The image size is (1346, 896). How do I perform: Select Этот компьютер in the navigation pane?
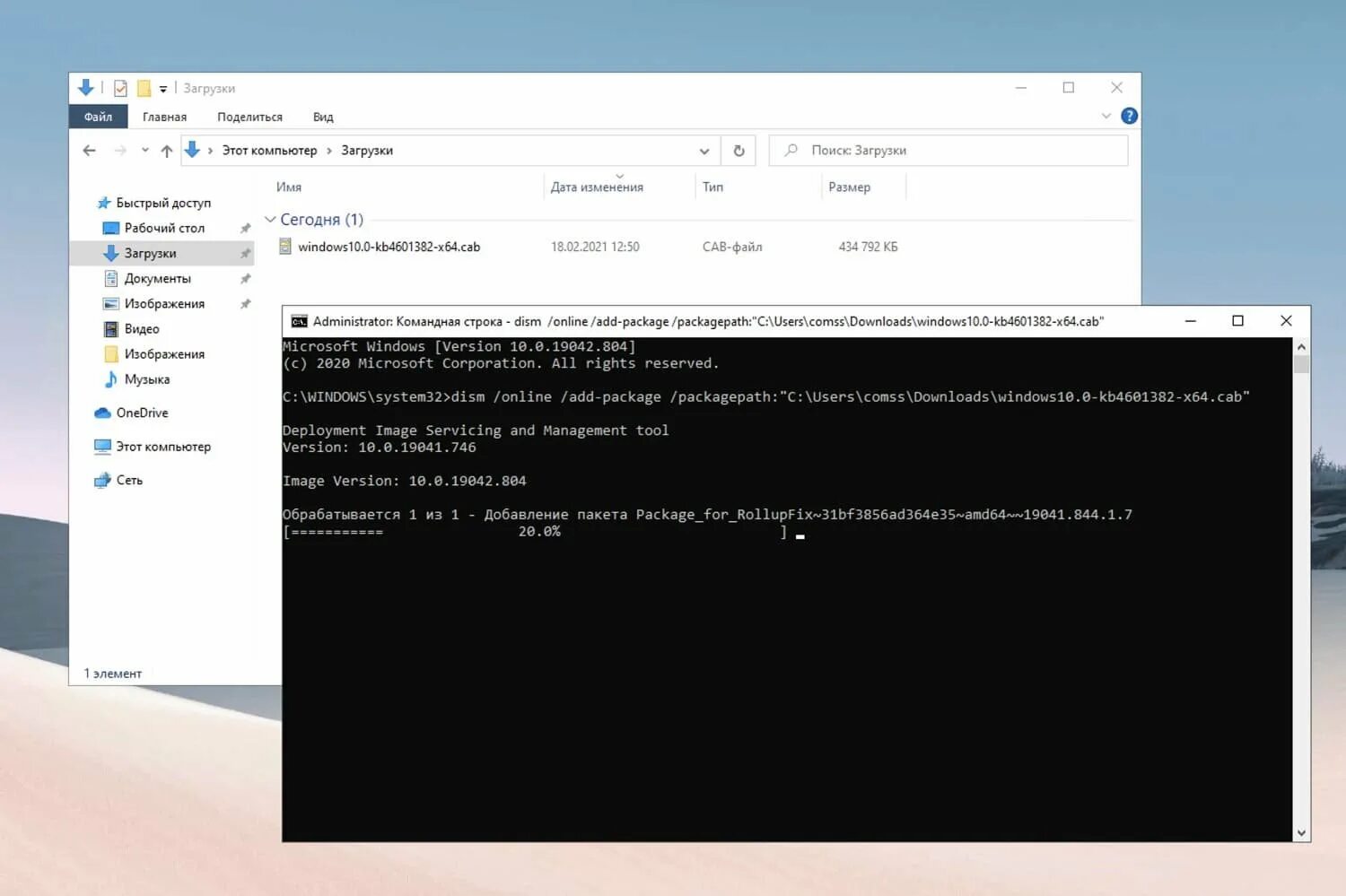tap(162, 446)
